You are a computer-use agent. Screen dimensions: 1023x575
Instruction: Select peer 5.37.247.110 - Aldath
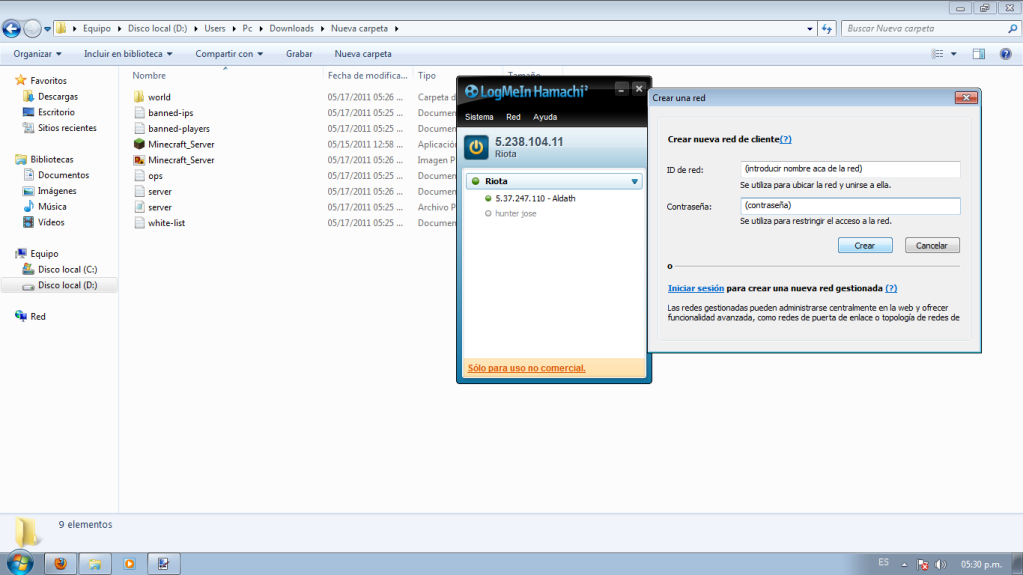coord(535,198)
